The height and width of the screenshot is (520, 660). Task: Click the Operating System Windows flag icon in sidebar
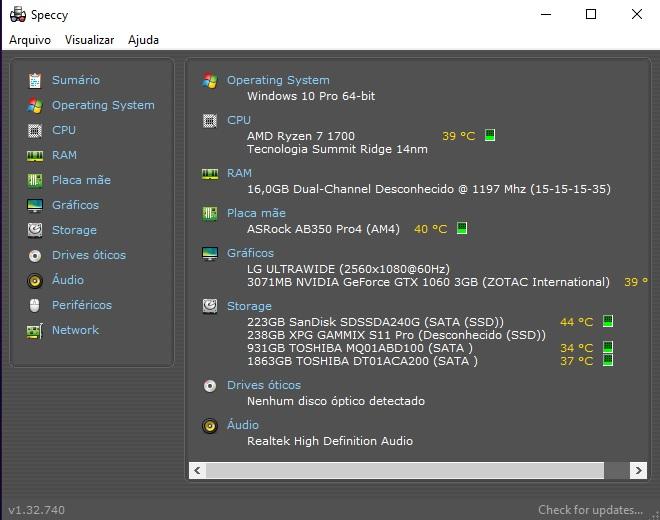35,106
